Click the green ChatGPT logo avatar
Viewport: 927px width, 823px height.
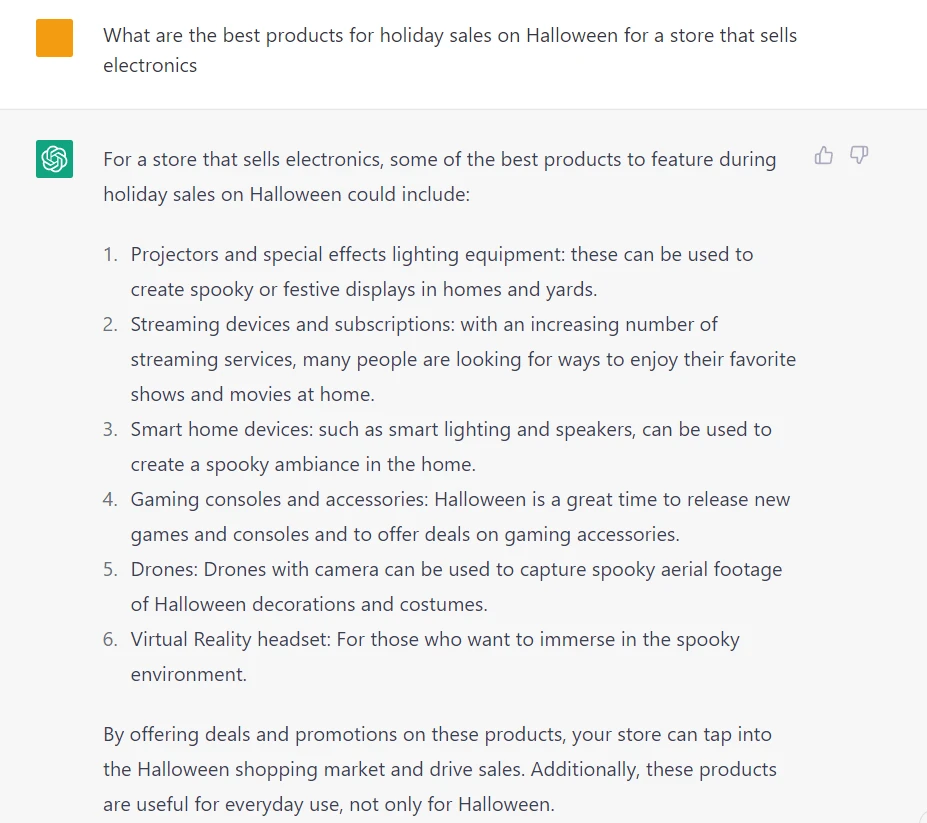[x=54, y=159]
